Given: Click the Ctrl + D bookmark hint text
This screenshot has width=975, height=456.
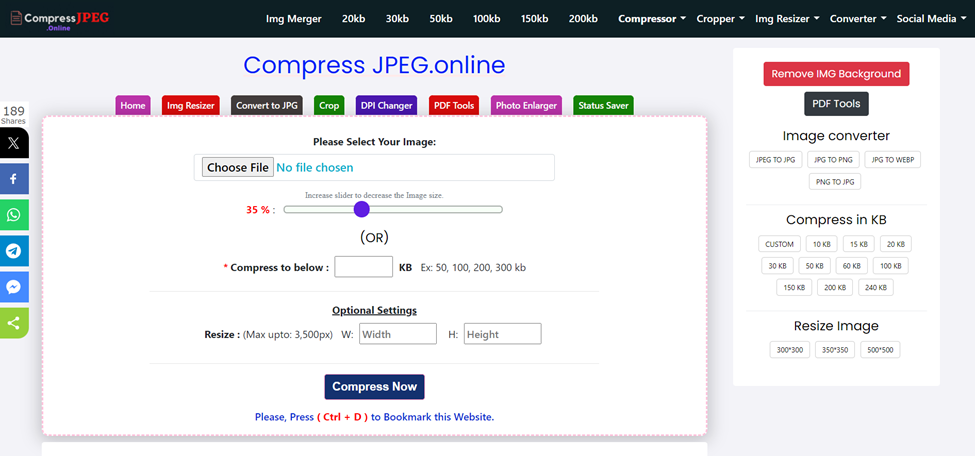Looking at the screenshot, I should tap(342, 417).
